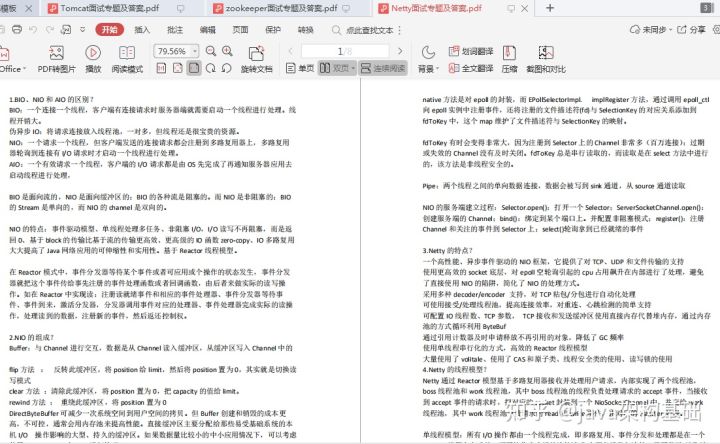Viewport: 720px width, 444px height.
Task: Click heading '1.BIO、NIO 和 AIO 的区别?'
Action: click(51, 99)
